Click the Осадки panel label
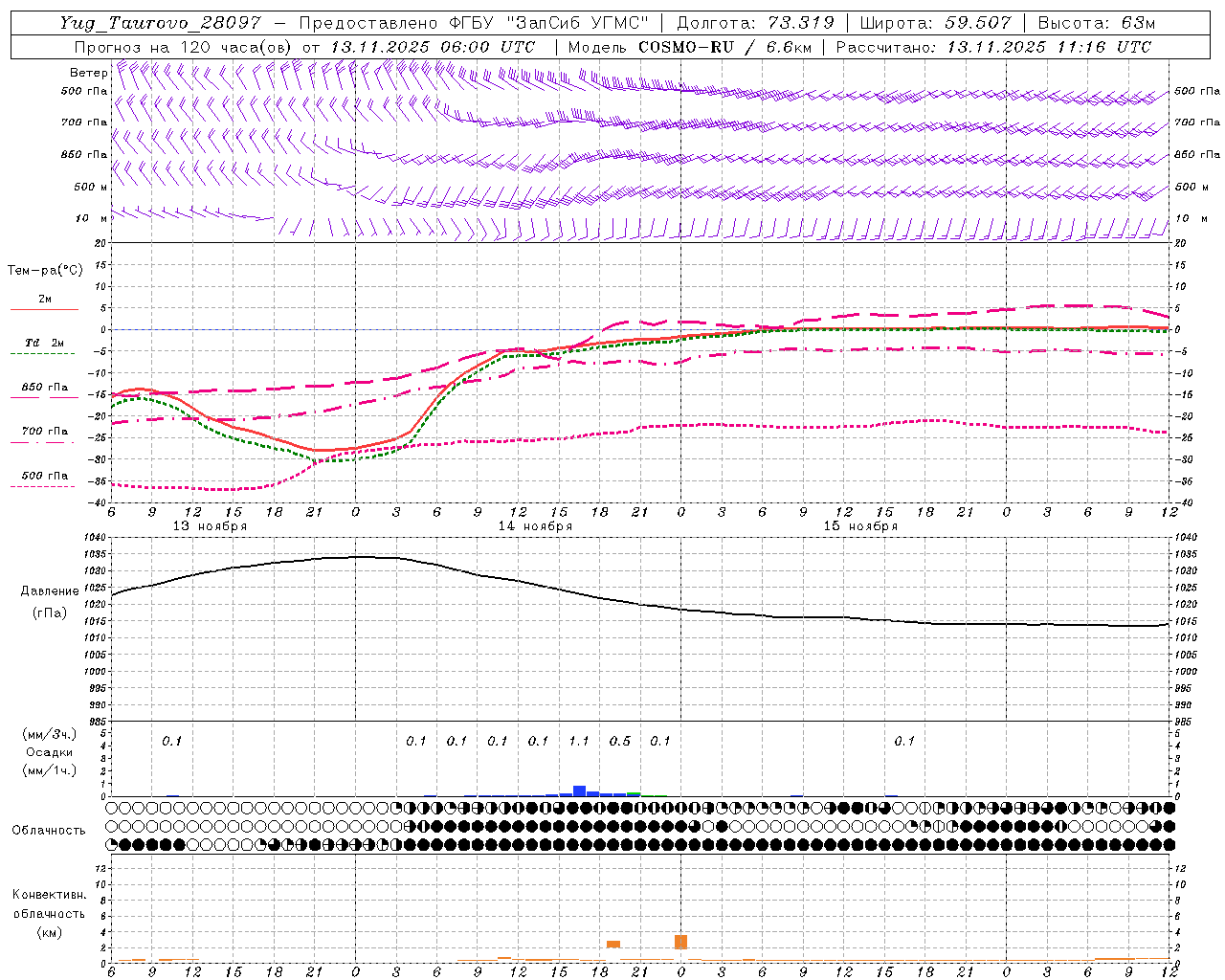Screen dimensions: 1225x980 (x=49, y=752)
